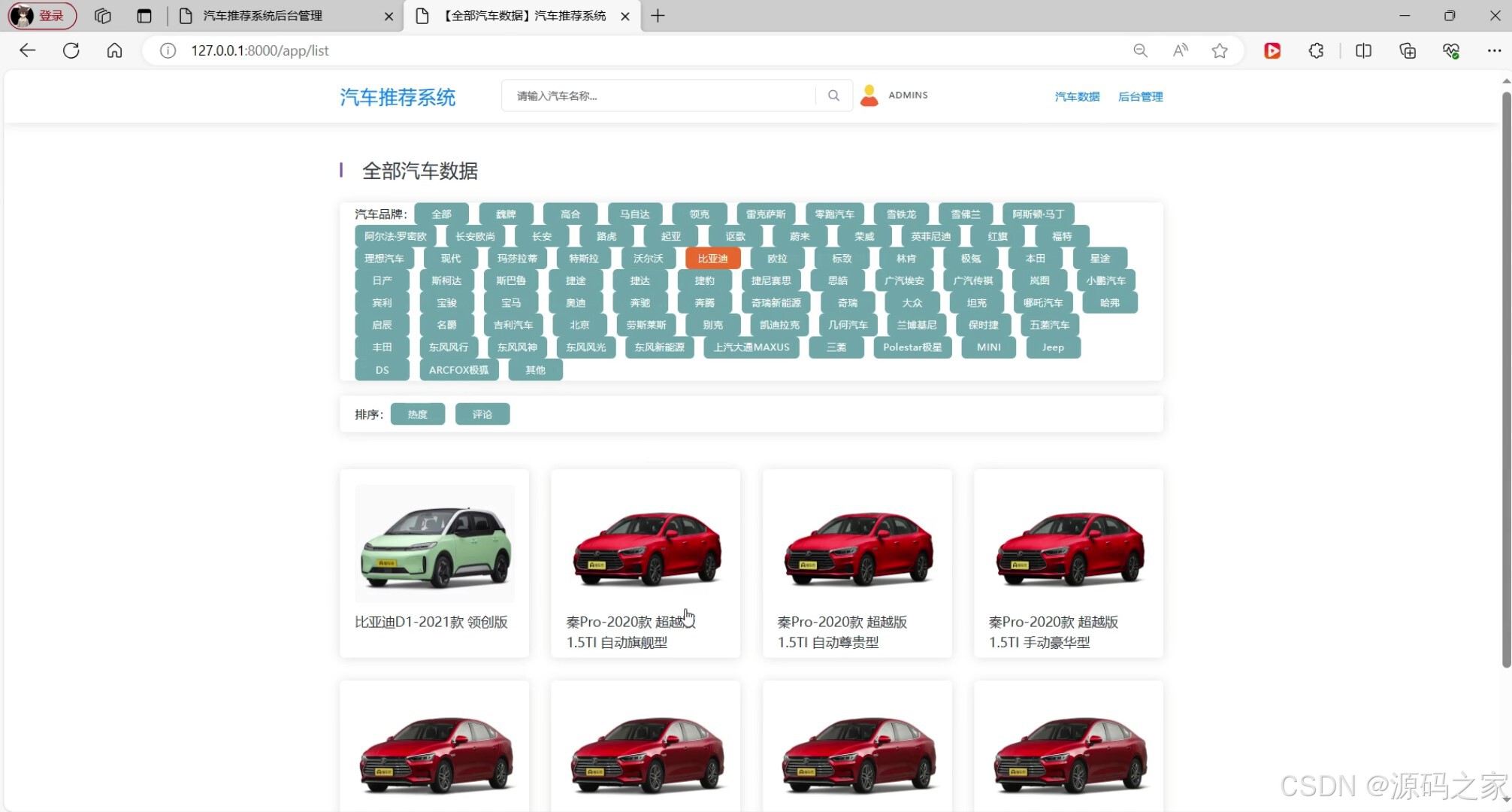Open the ADMINS user avatar icon
Screen dimensions: 1512x812
869,95
